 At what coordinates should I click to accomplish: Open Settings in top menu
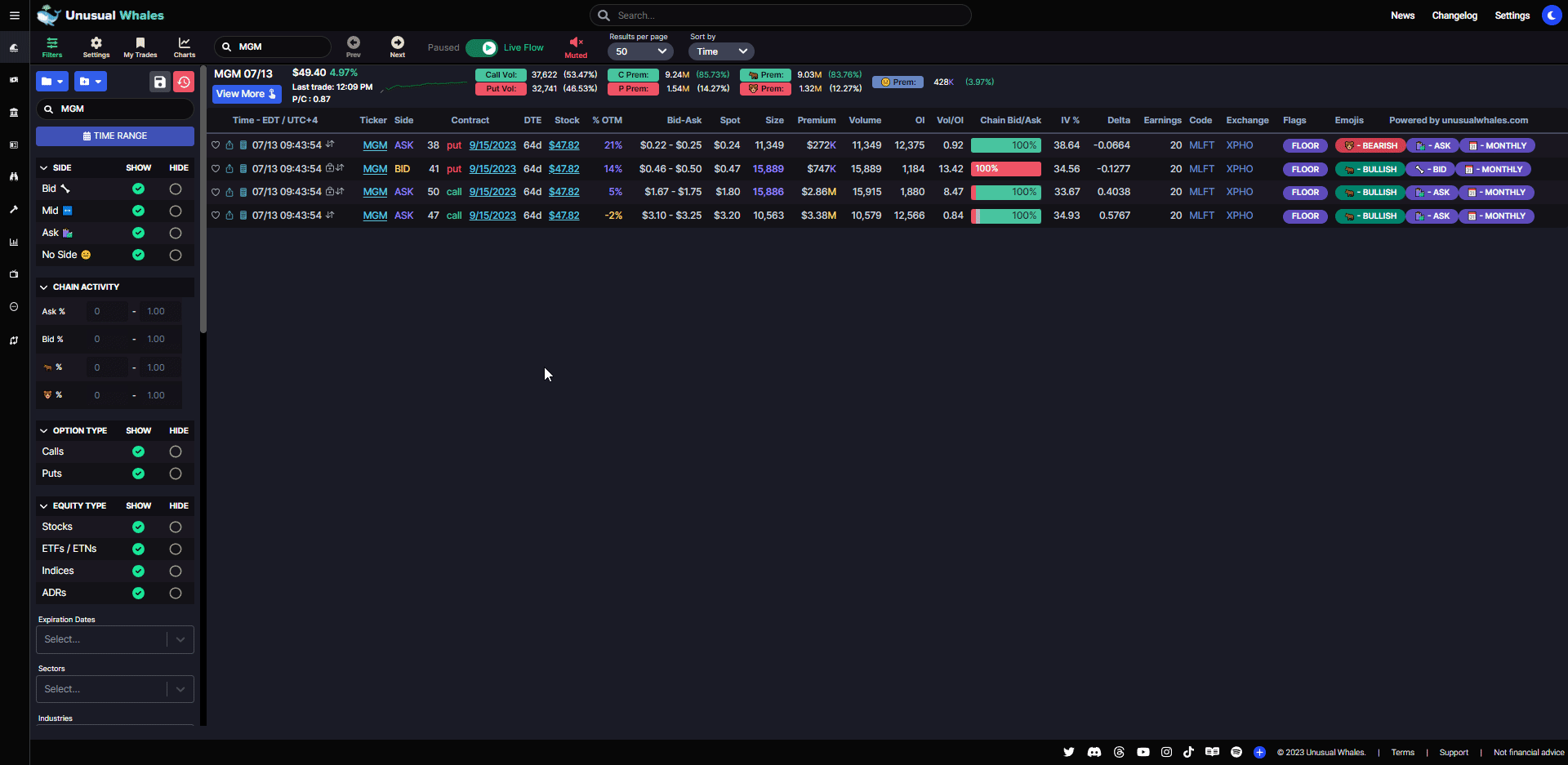click(1512, 16)
